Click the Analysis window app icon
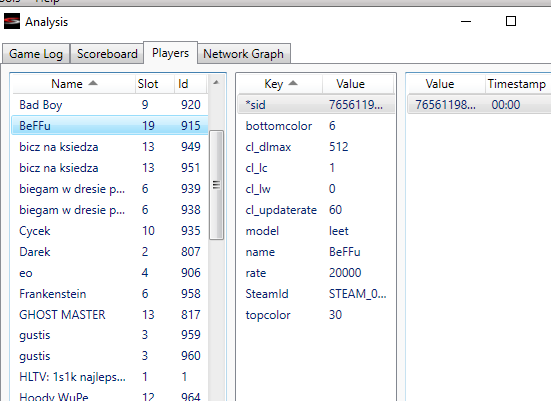Viewport: 551px width, 401px height. click(12, 21)
